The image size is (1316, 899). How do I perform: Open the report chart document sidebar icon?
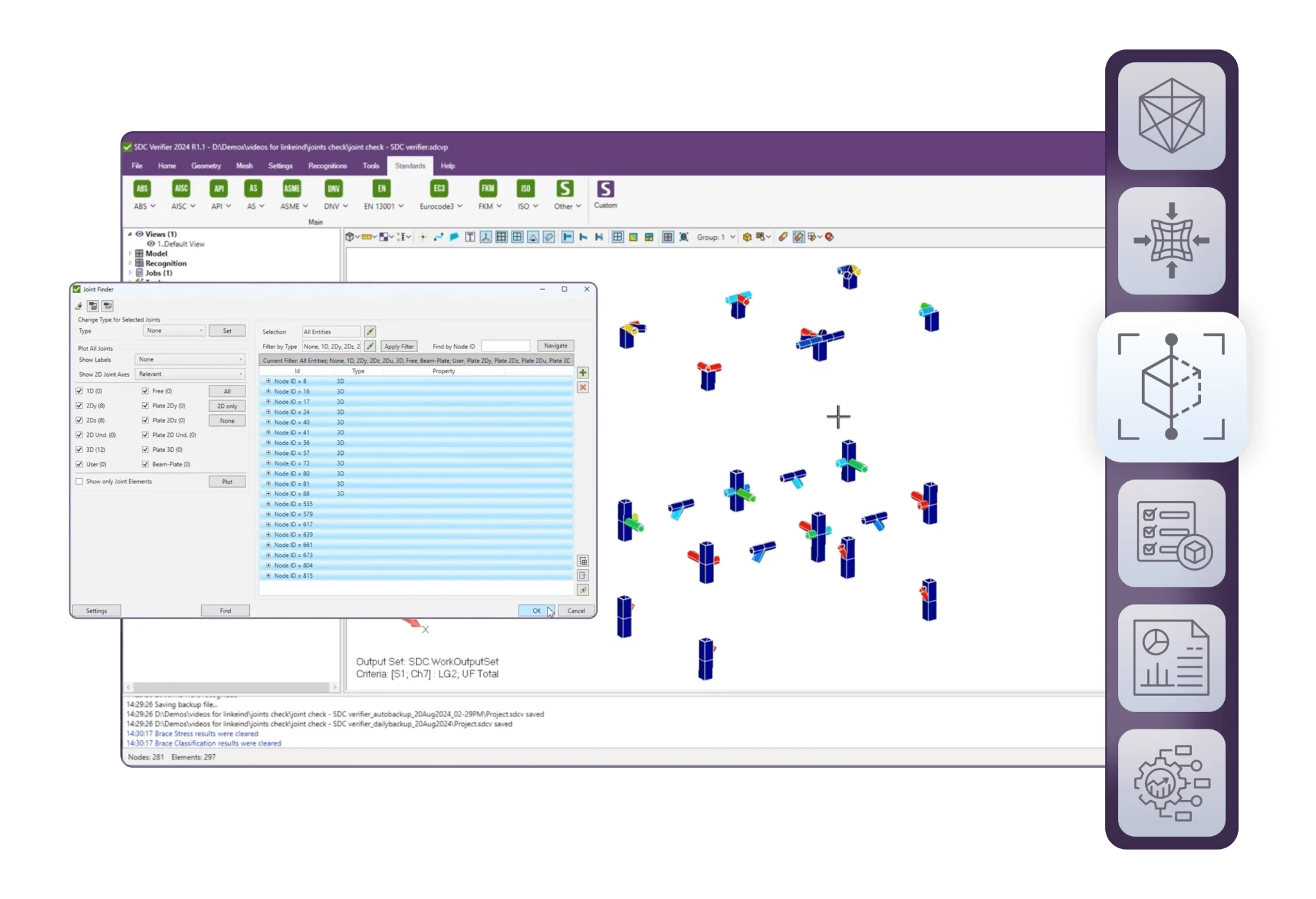[x=1171, y=657]
